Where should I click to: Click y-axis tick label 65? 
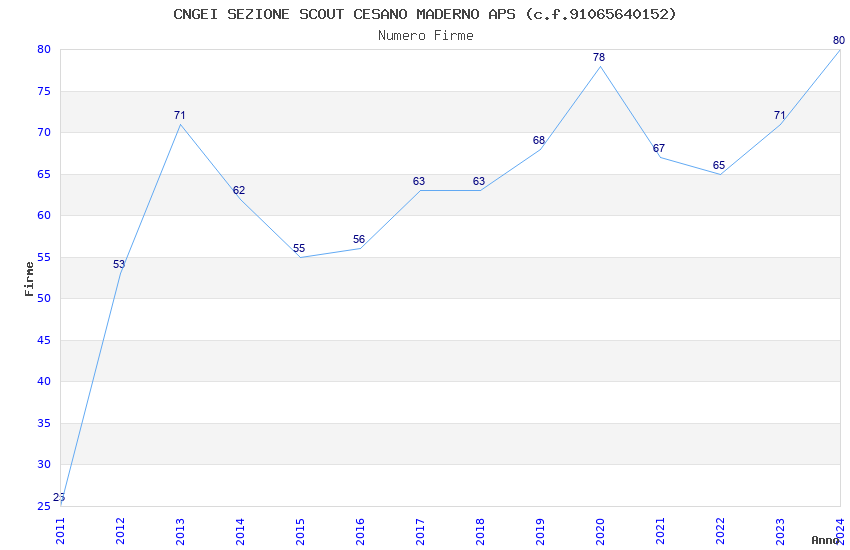tap(44, 174)
